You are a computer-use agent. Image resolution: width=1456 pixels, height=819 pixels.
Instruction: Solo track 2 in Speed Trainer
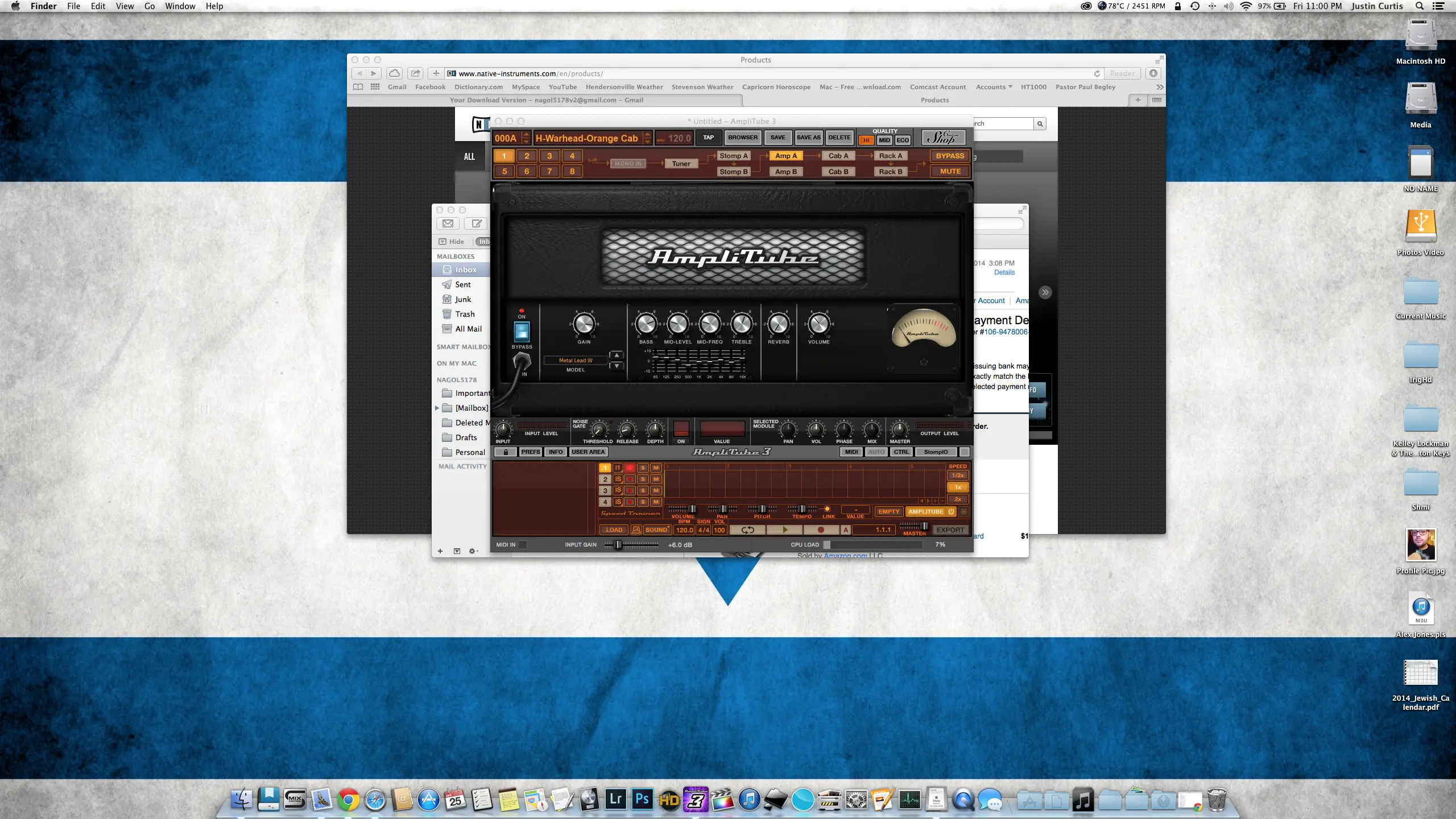pyautogui.click(x=643, y=479)
